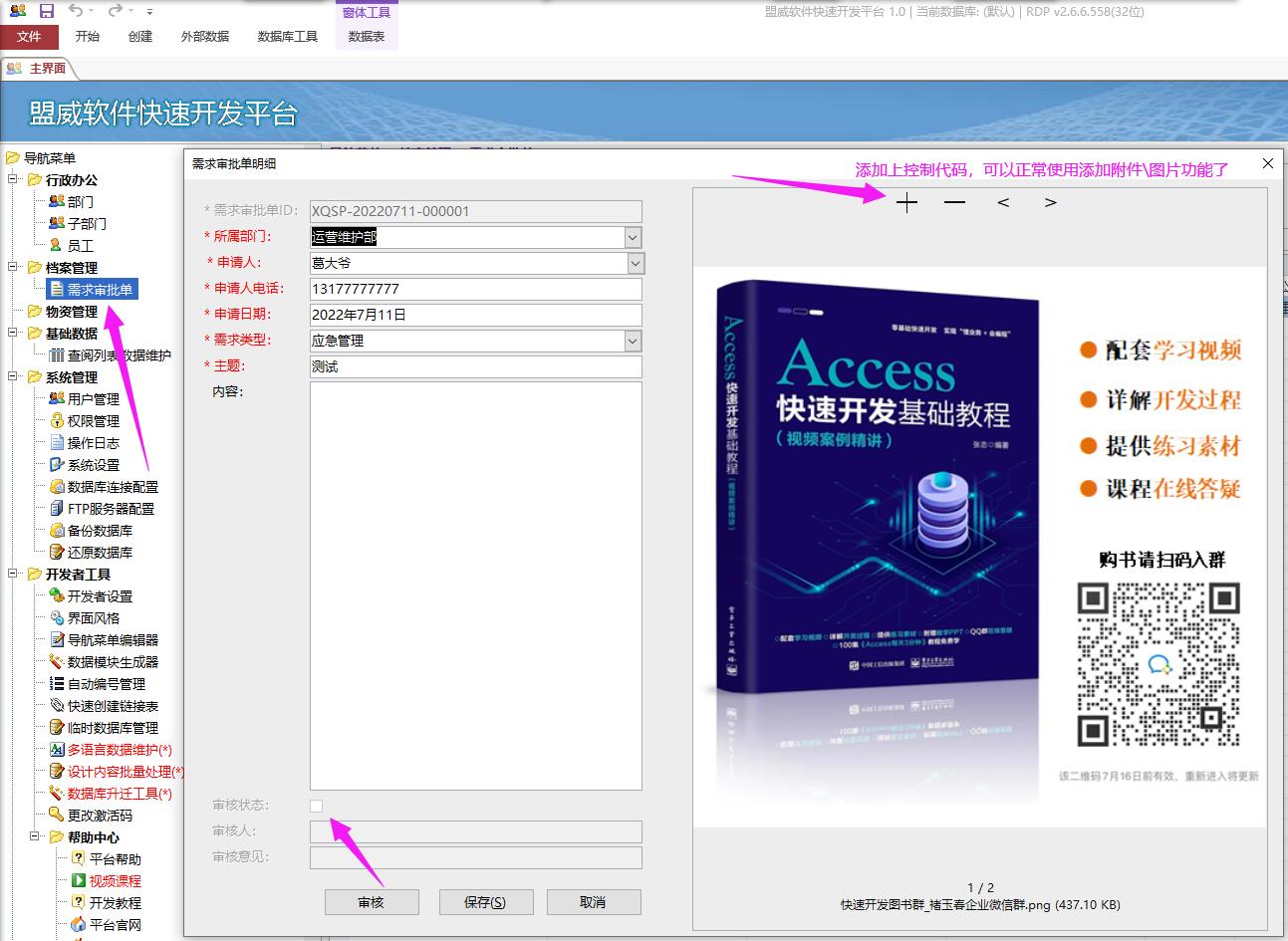Open the 申请人 dropdown arrow

tap(636, 263)
